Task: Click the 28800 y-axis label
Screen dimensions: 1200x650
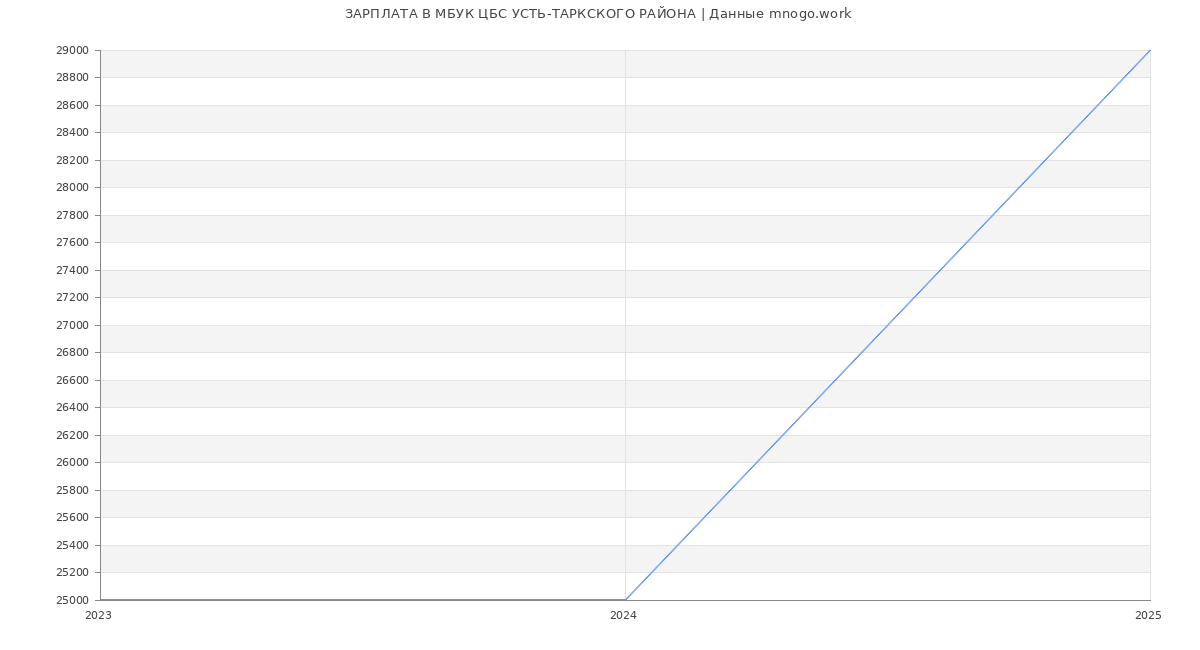Action: (73, 78)
